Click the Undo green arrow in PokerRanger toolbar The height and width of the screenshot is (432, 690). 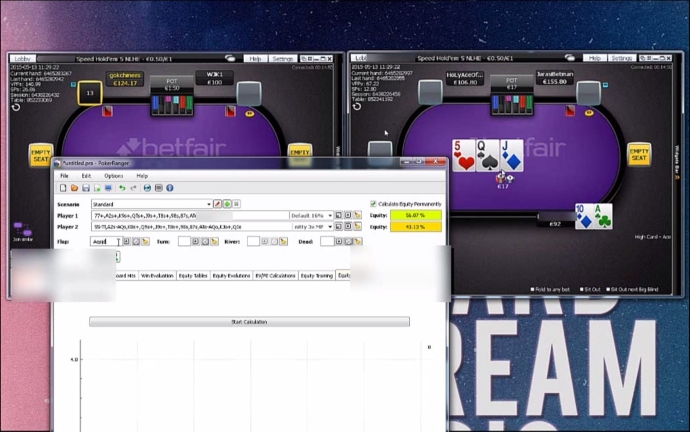tap(122, 188)
